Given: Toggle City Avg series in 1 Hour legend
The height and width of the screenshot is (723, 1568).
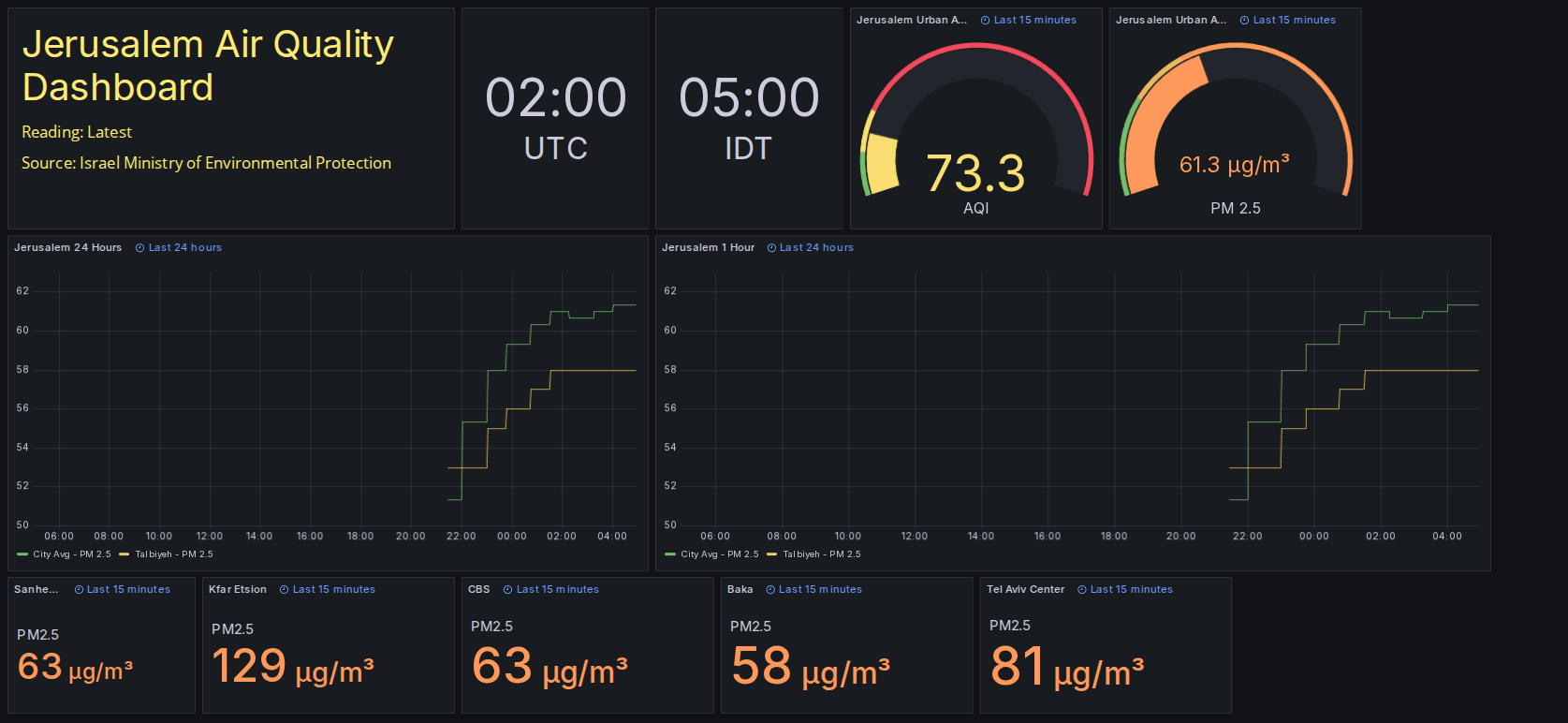Looking at the screenshot, I should [720, 554].
